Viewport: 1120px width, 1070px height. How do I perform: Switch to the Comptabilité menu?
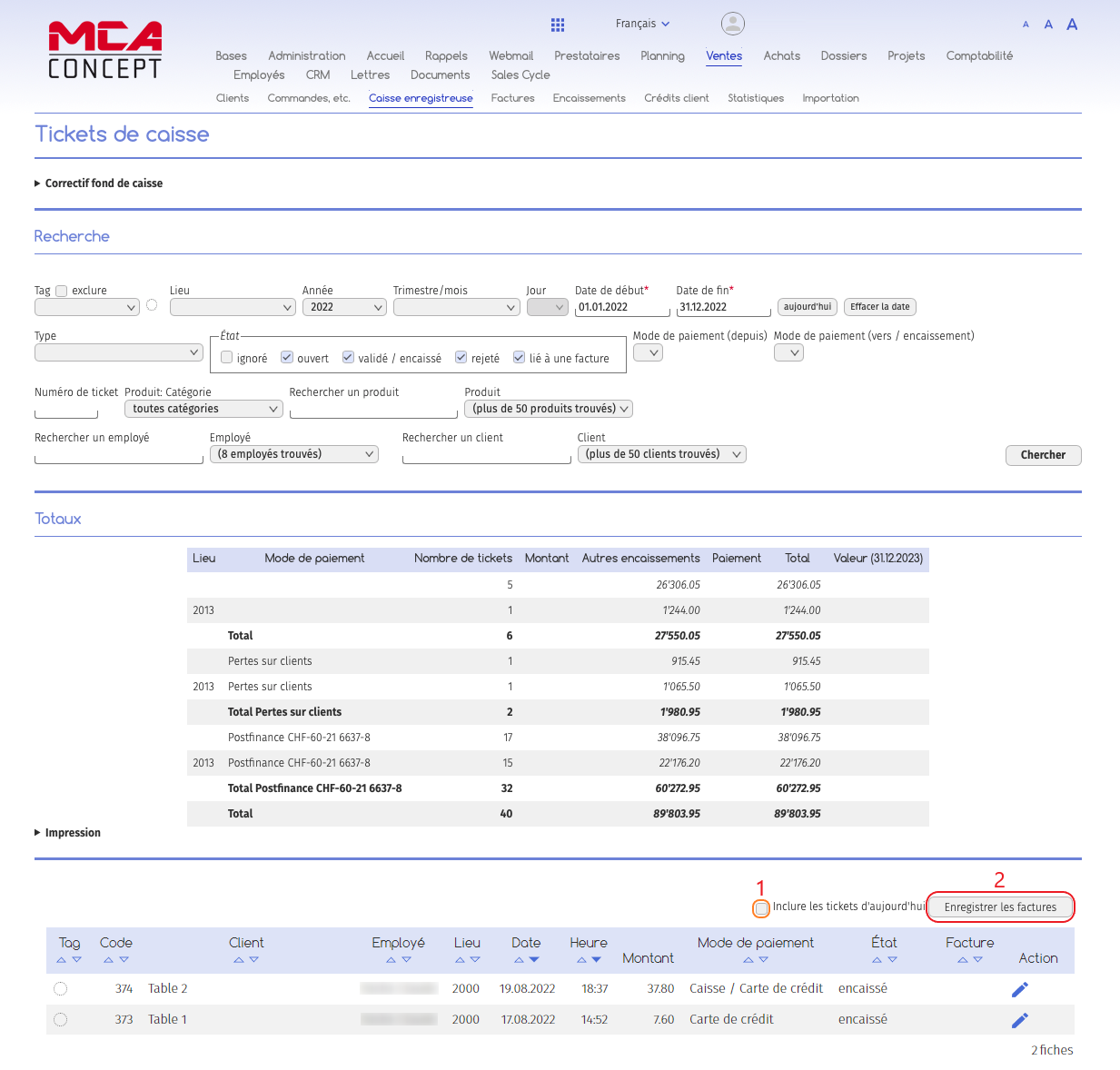(x=979, y=55)
